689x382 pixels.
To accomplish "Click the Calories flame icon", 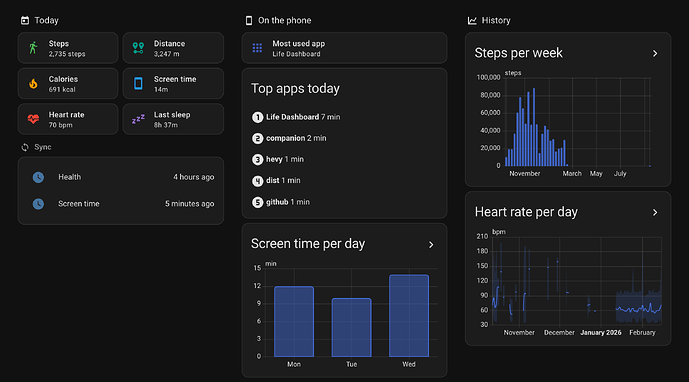I will click(33, 84).
